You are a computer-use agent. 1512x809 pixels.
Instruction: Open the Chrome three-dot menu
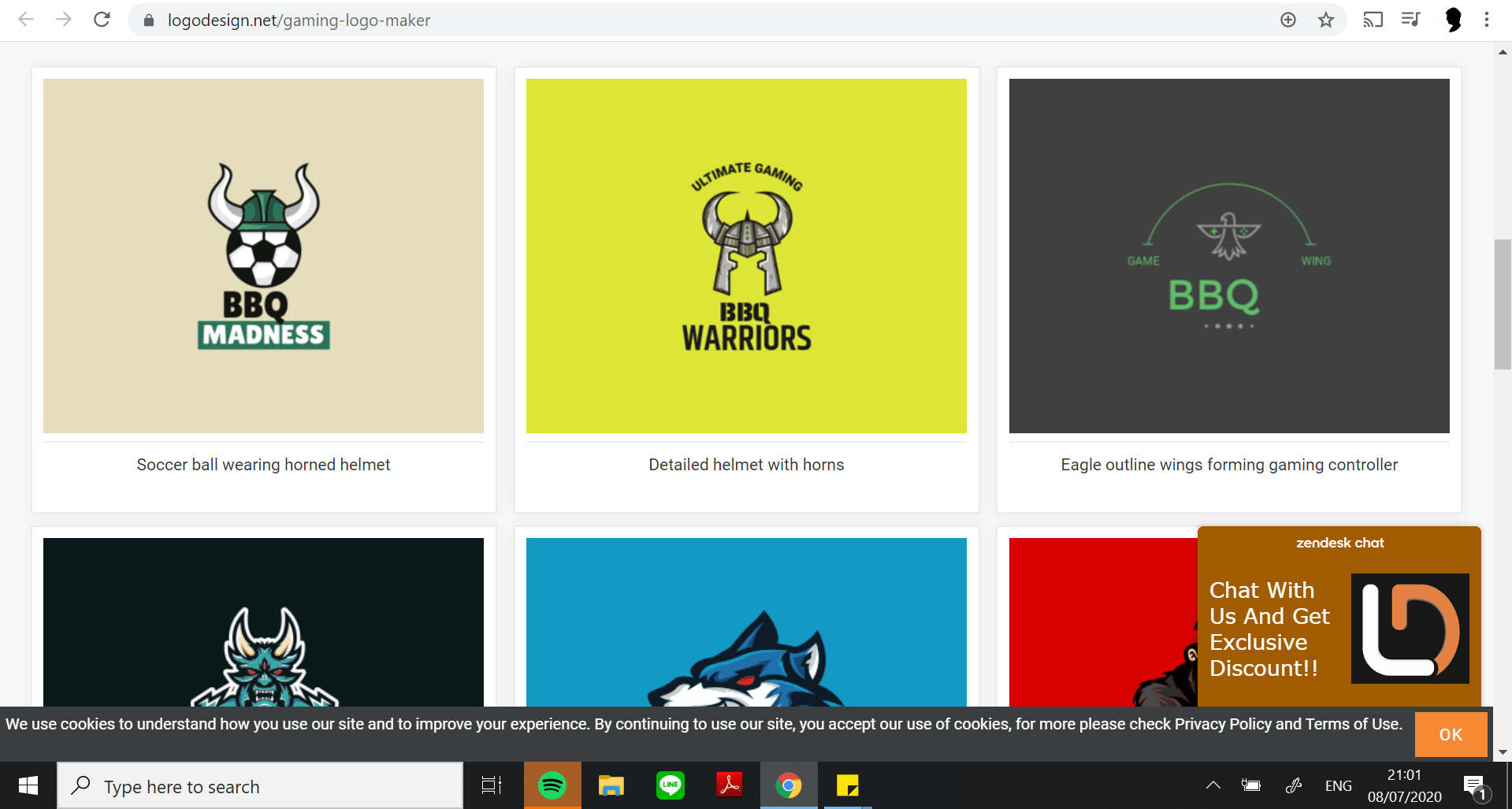(x=1487, y=20)
